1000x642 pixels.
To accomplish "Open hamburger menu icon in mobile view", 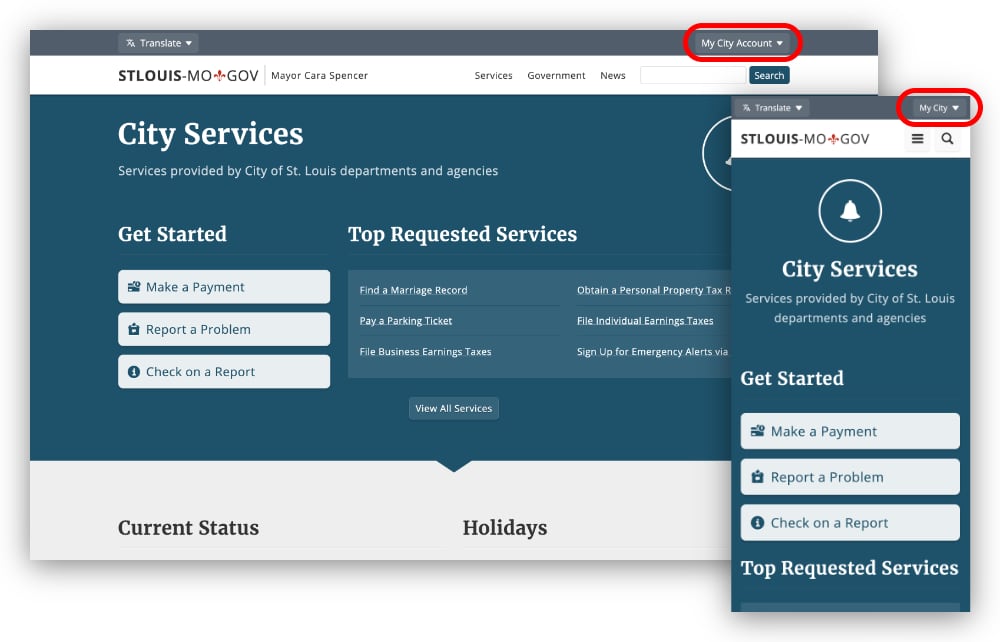I will 917,139.
